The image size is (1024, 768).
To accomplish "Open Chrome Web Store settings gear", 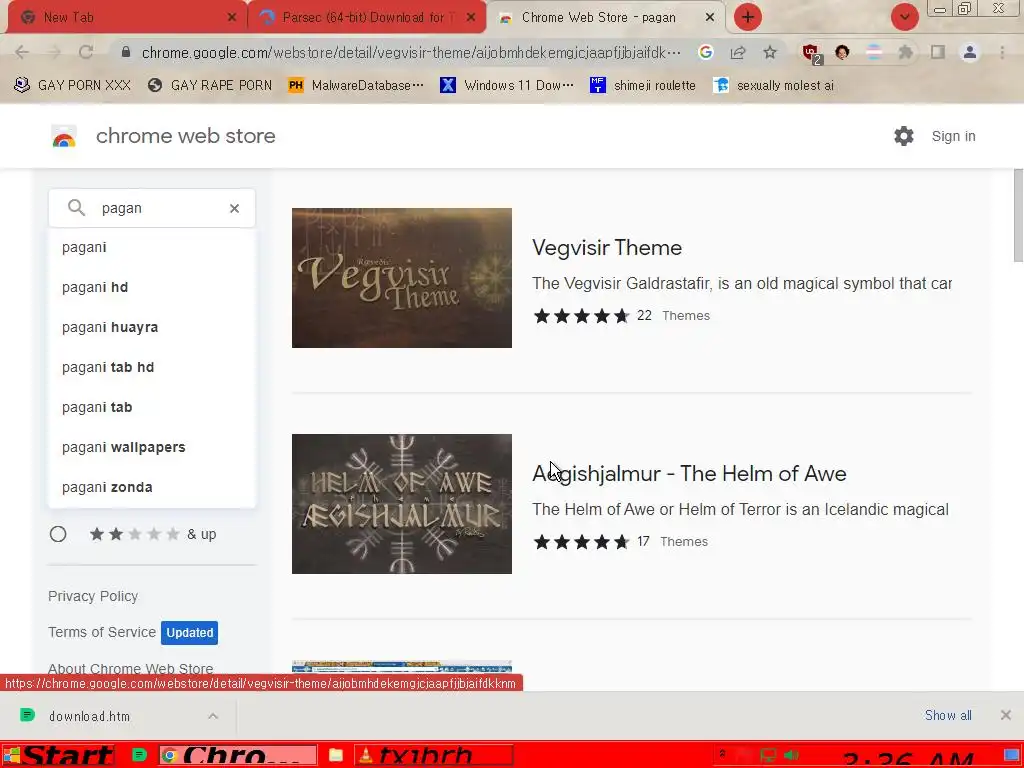I will 904,136.
